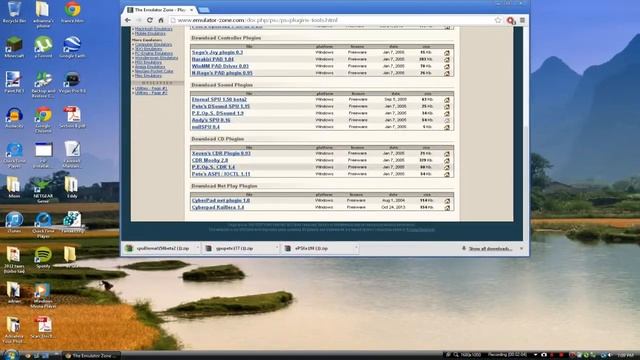The width and height of the screenshot is (640, 360).
Task: Open Cyberpad Kaillera 1.4 link
Action: tap(218, 207)
